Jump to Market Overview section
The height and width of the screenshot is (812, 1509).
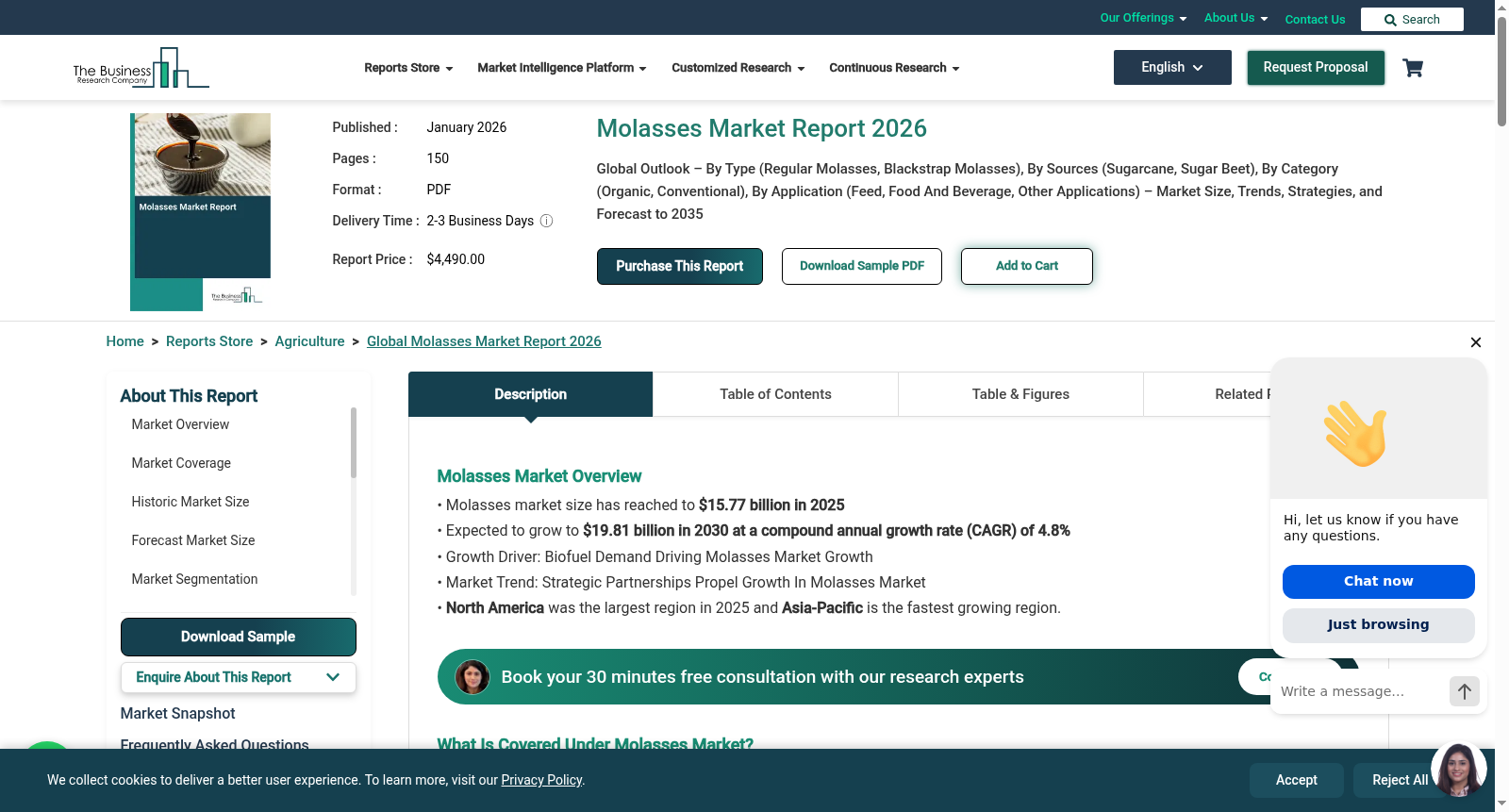(180, 424)
